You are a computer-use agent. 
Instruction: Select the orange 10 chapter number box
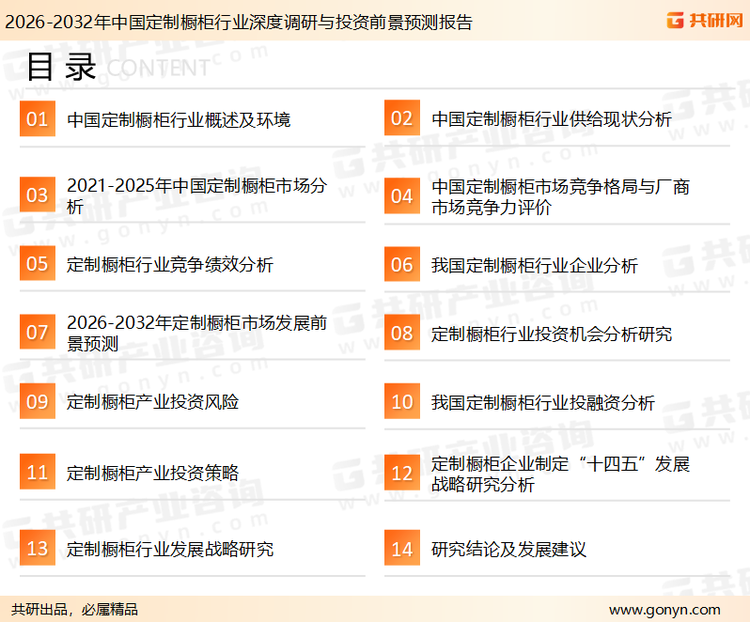coord(402,401)
